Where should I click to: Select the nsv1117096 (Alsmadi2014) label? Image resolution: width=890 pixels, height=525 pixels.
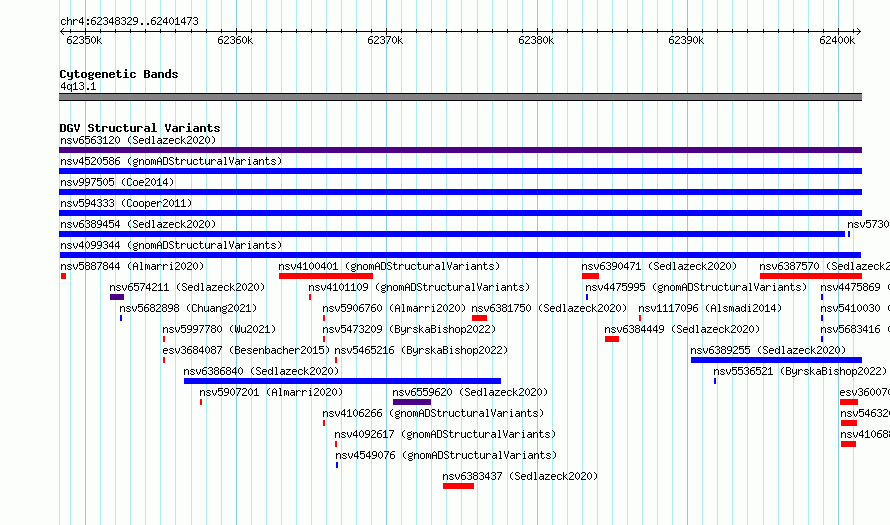(x=710, y=308)
